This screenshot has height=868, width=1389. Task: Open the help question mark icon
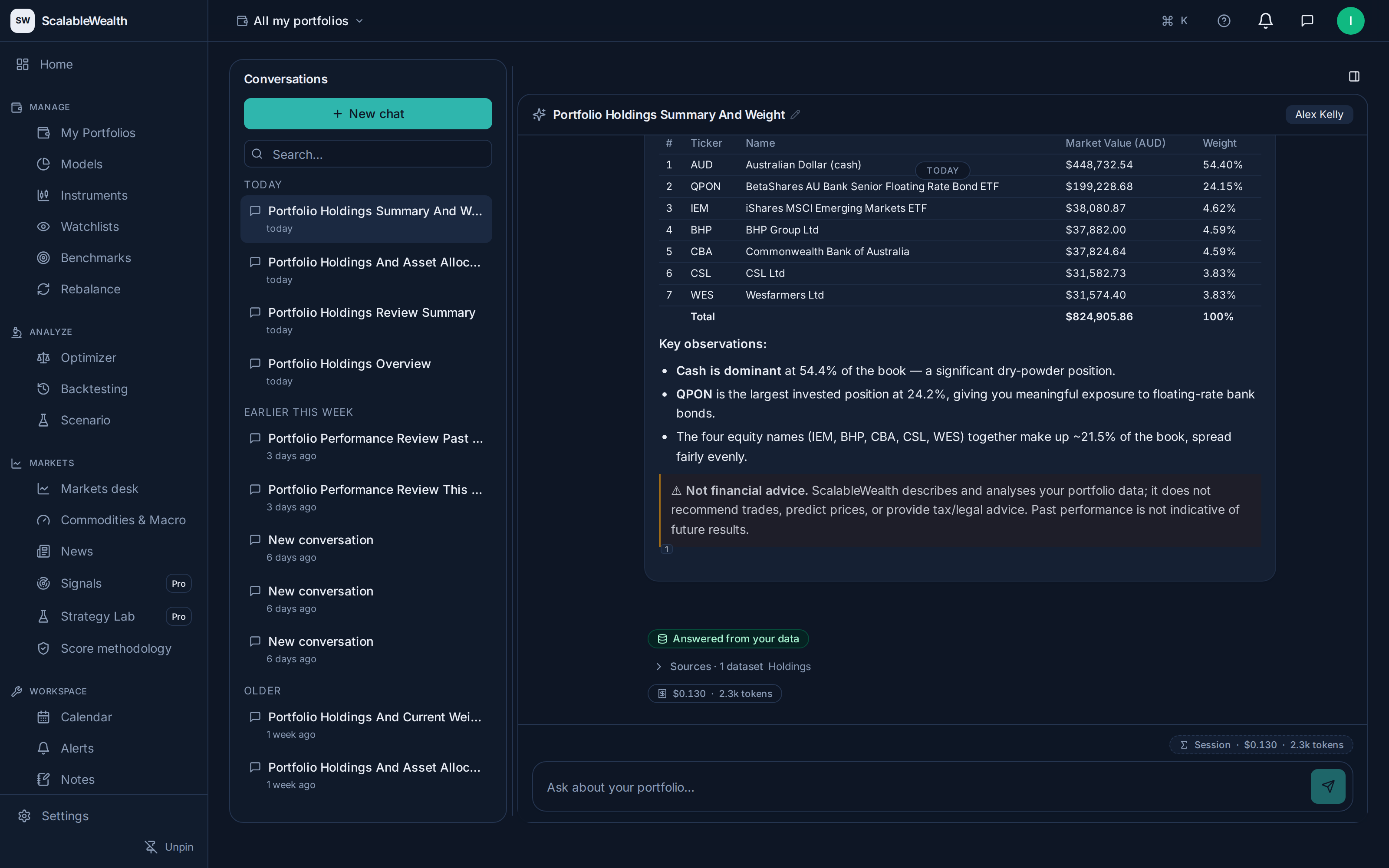pos(1224,21)
